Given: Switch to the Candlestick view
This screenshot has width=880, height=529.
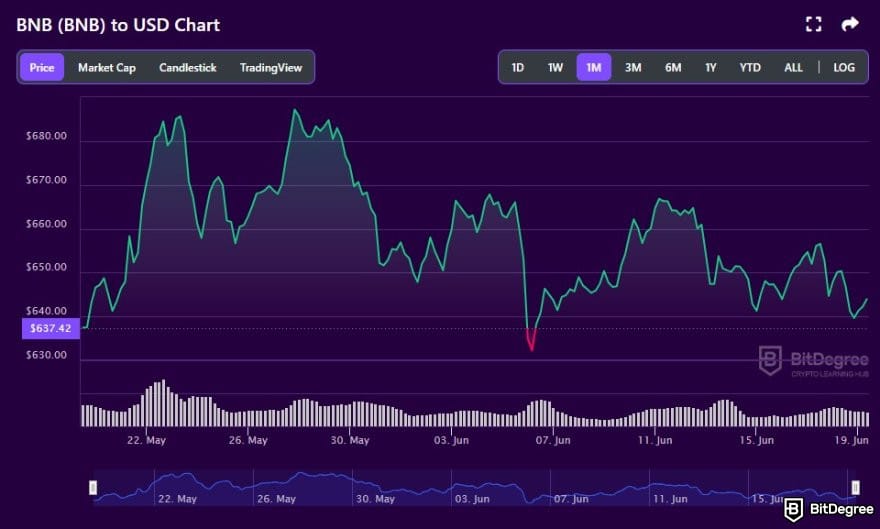Looking at the screenshot, I should pyautogui.click(x=187, y=67).
